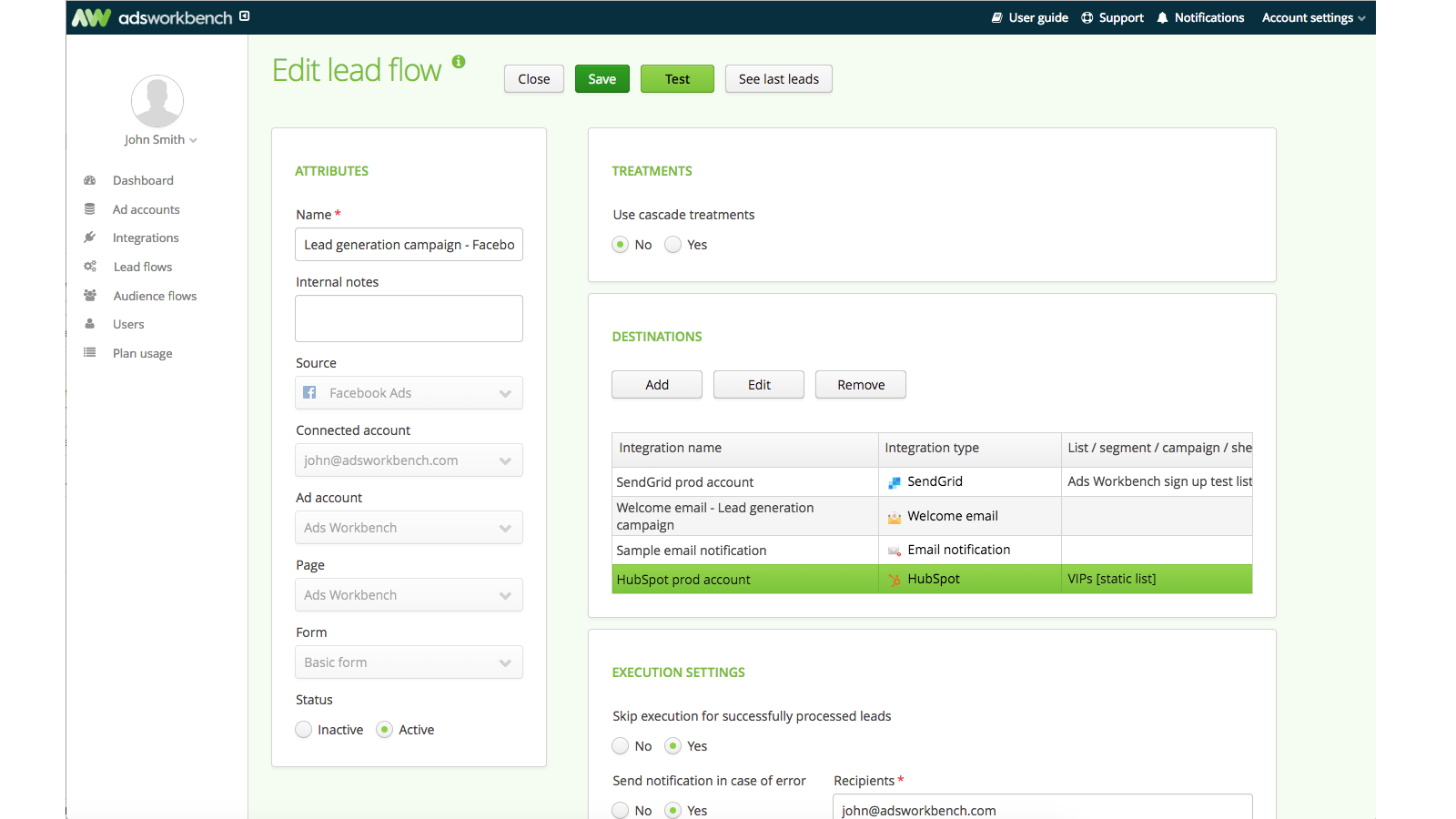Click the Email notification icon in the destinations list
Viewport: 1456px width, 819px height.
[893, 550]
